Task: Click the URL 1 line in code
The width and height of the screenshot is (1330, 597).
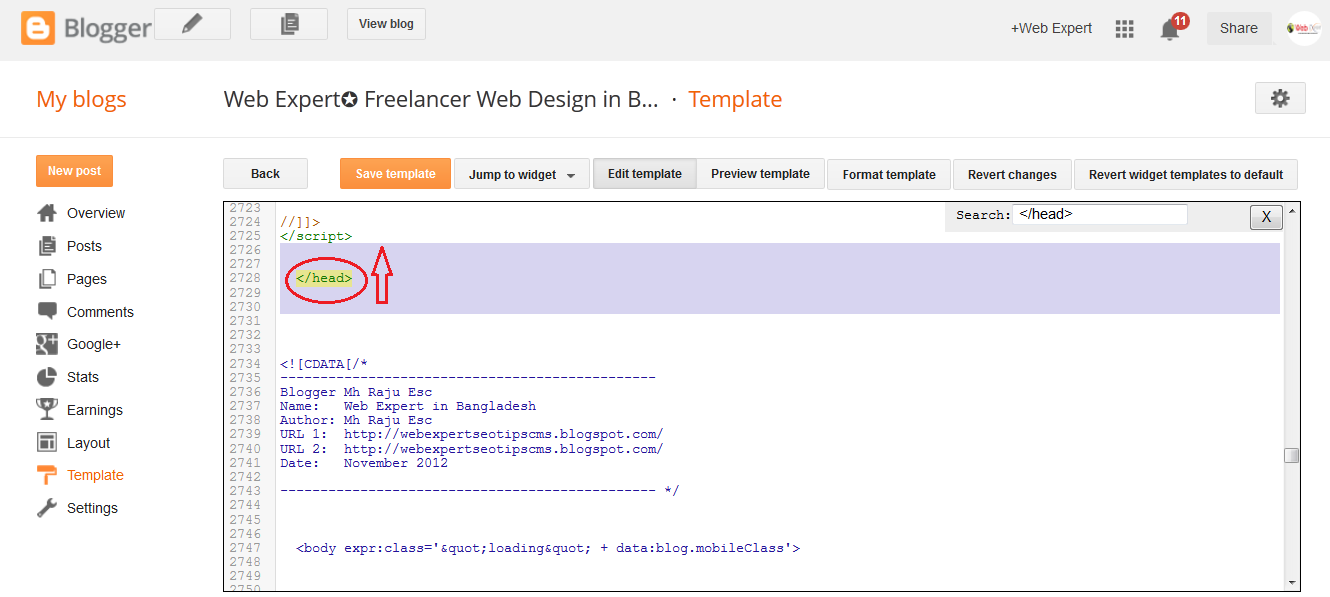Action: (x=471, y=434)
